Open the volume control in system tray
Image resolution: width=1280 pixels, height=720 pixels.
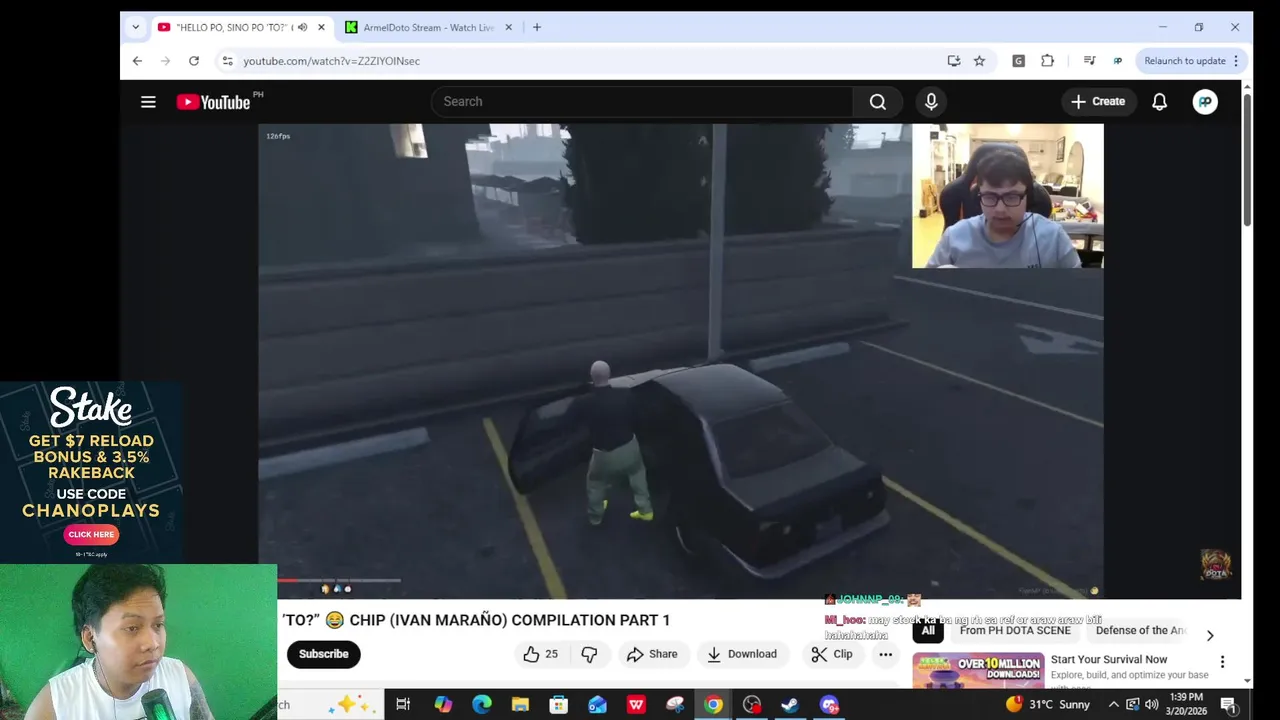click(1151, 705)
